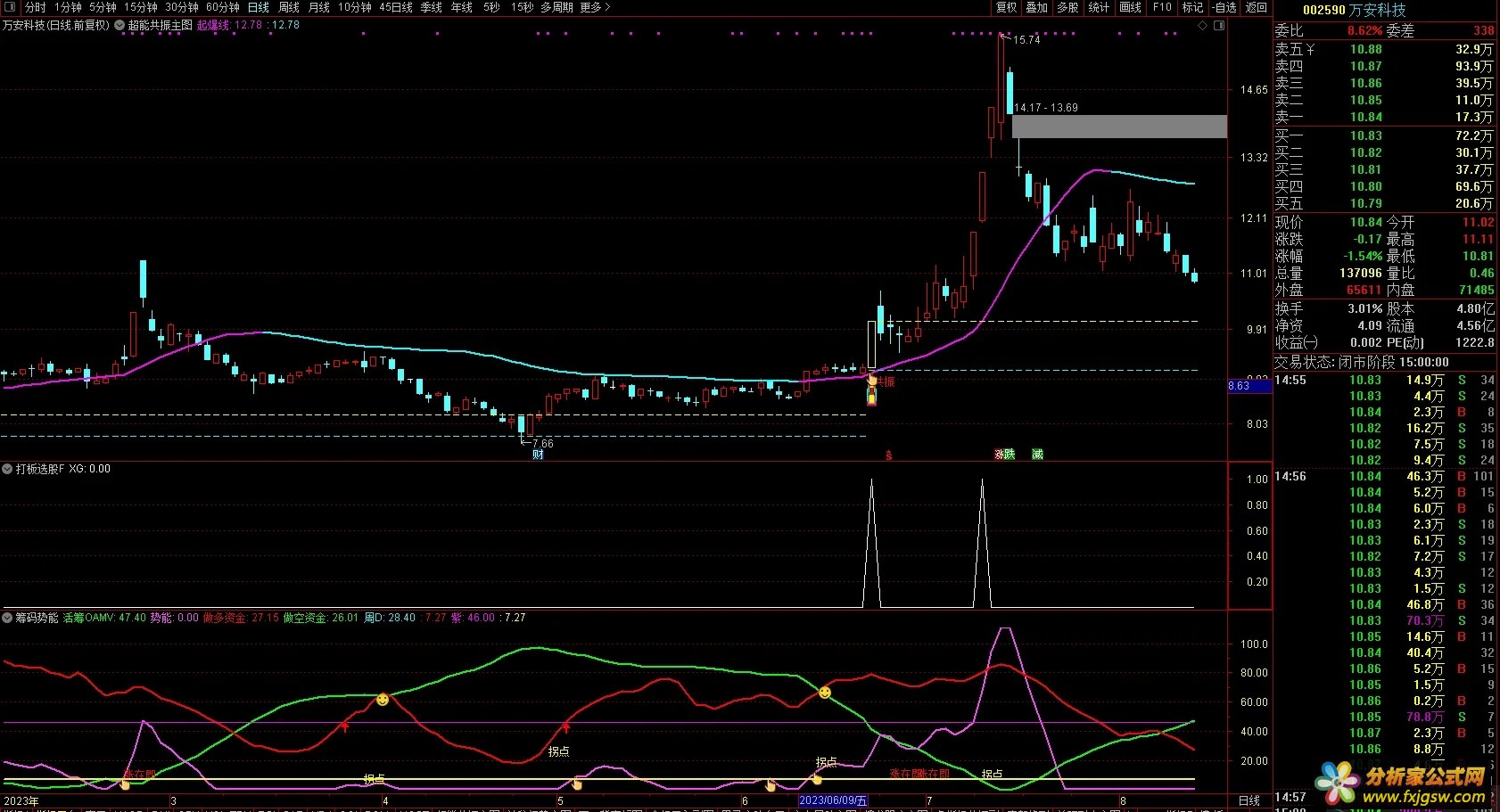Toggle the side panel icon above price axis
Screen dimensions: 1500x812
pyautogui.click(x=1219, y=25)
